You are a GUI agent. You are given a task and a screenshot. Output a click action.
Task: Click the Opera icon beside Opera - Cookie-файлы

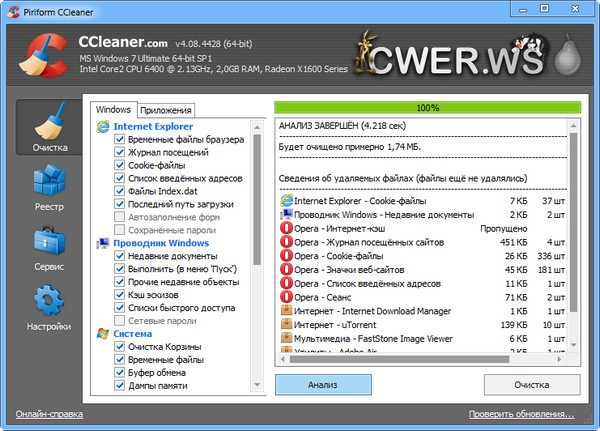tap(286, 256)
